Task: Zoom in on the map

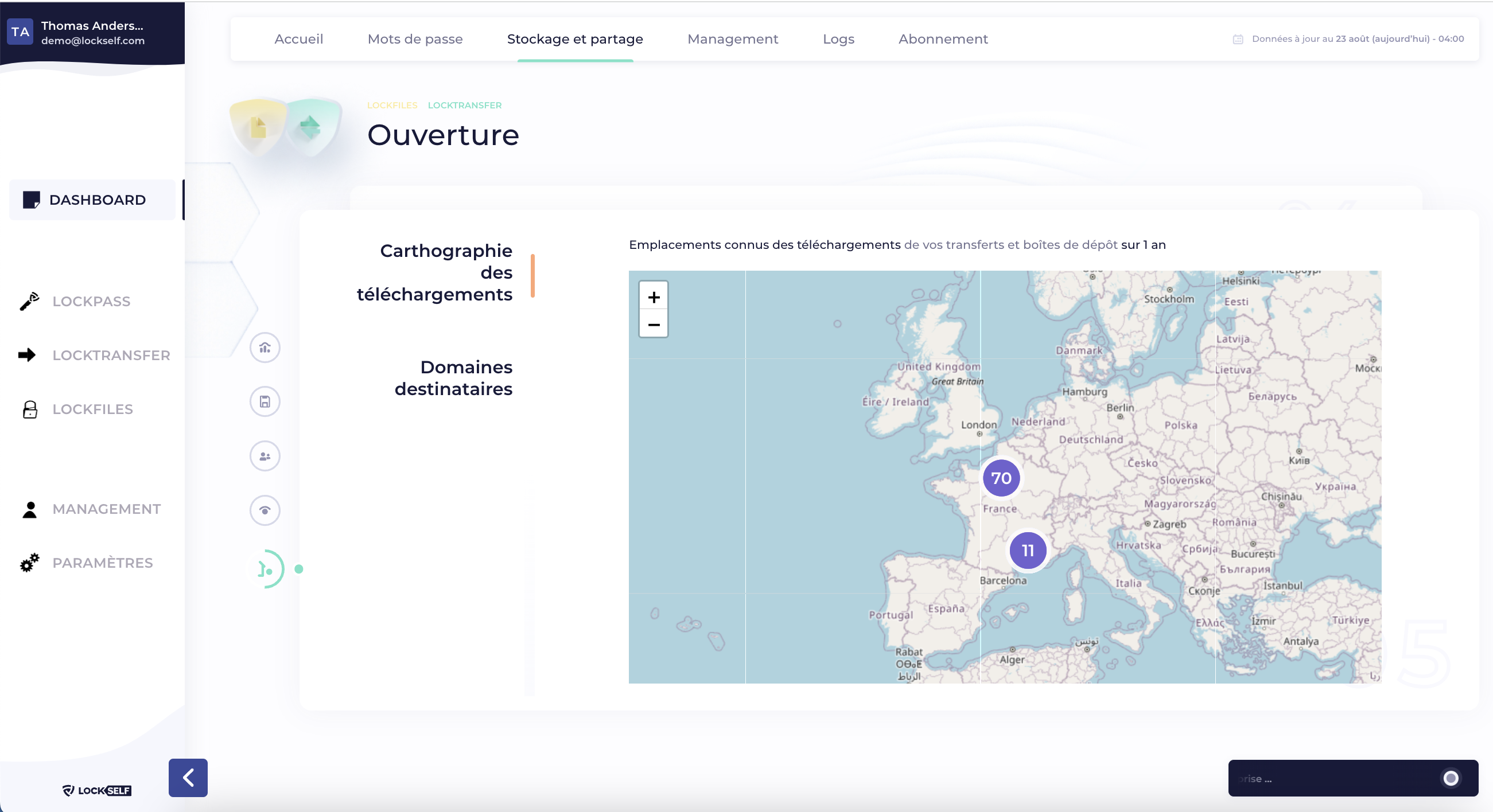Action: point(654,297)
